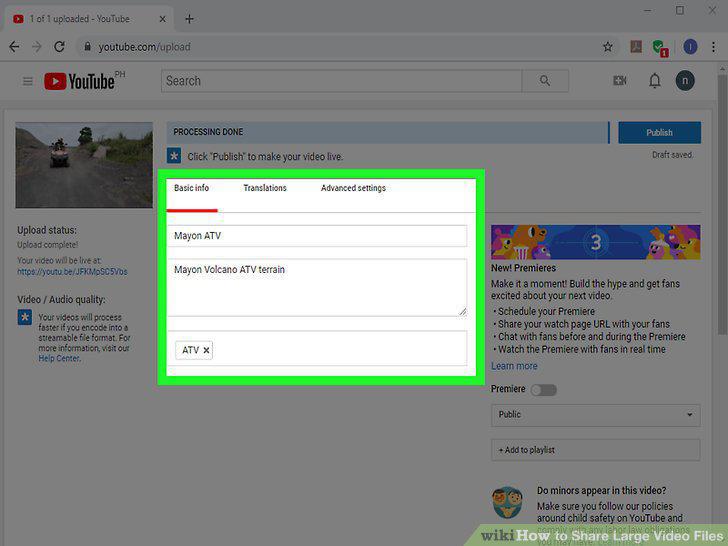Open the green shield extension icon
The image size is (728, 546).
coord(660,48)
